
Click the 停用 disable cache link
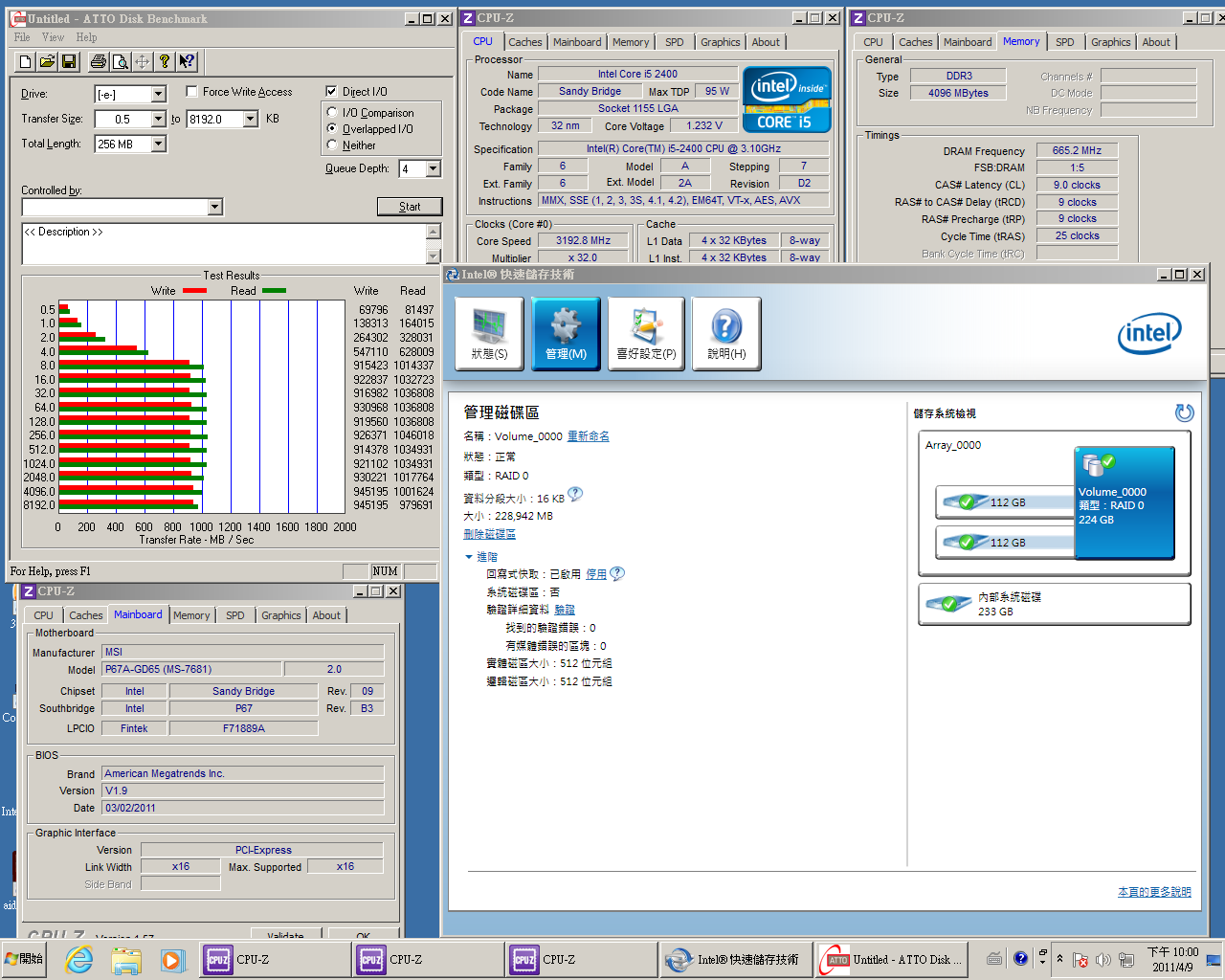click(596, 574)
